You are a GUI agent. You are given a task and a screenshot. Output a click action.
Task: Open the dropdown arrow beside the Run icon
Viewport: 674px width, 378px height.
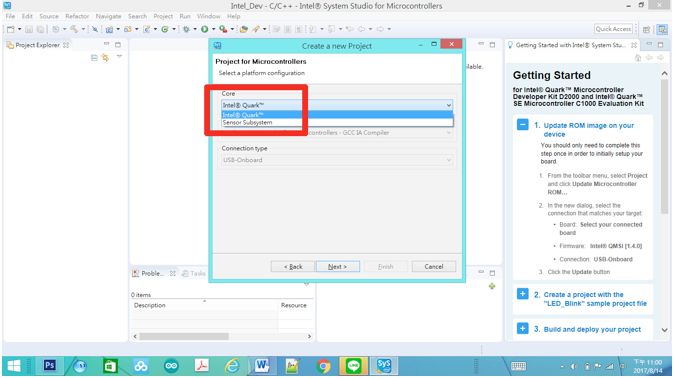[x=213, y=29]
